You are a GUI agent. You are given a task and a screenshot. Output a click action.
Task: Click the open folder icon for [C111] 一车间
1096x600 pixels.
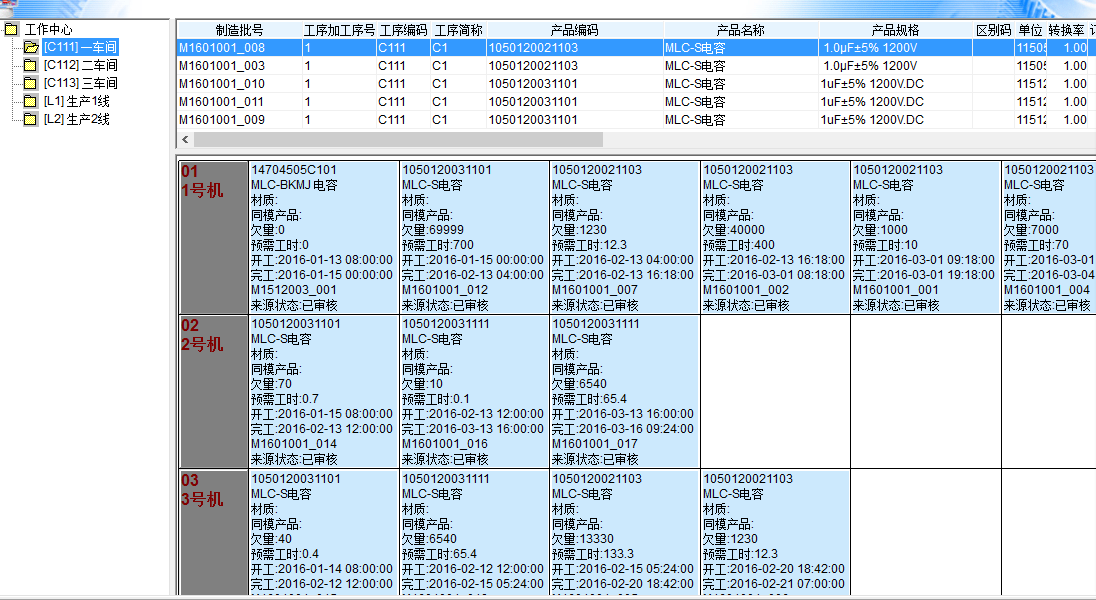(31, 47)
